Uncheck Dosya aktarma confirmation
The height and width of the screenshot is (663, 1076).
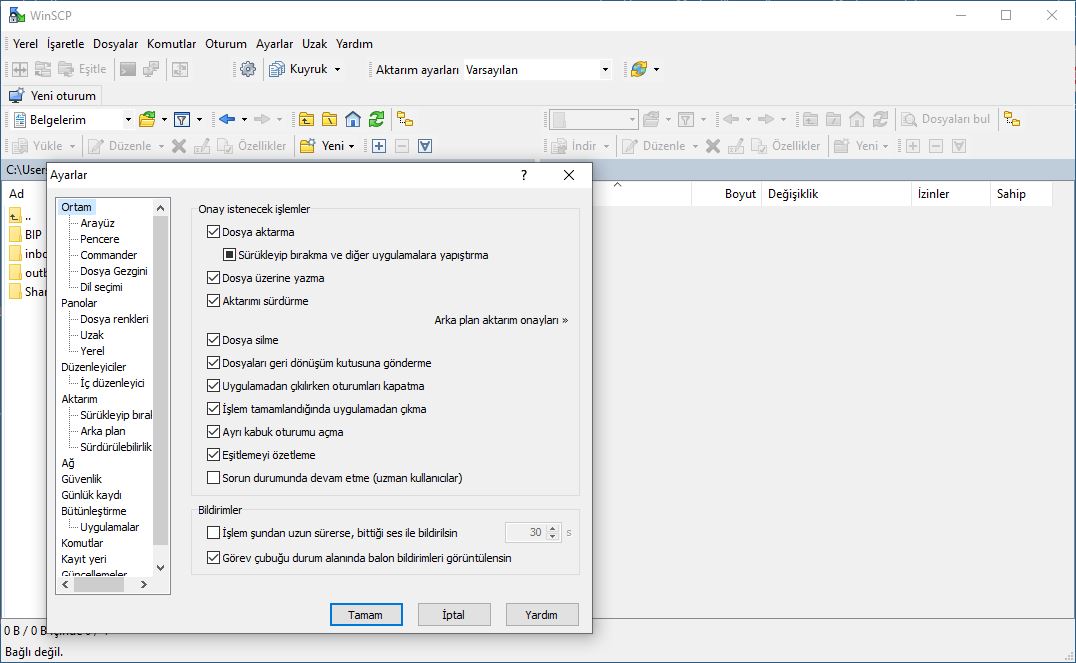click(x=213, y=232)
